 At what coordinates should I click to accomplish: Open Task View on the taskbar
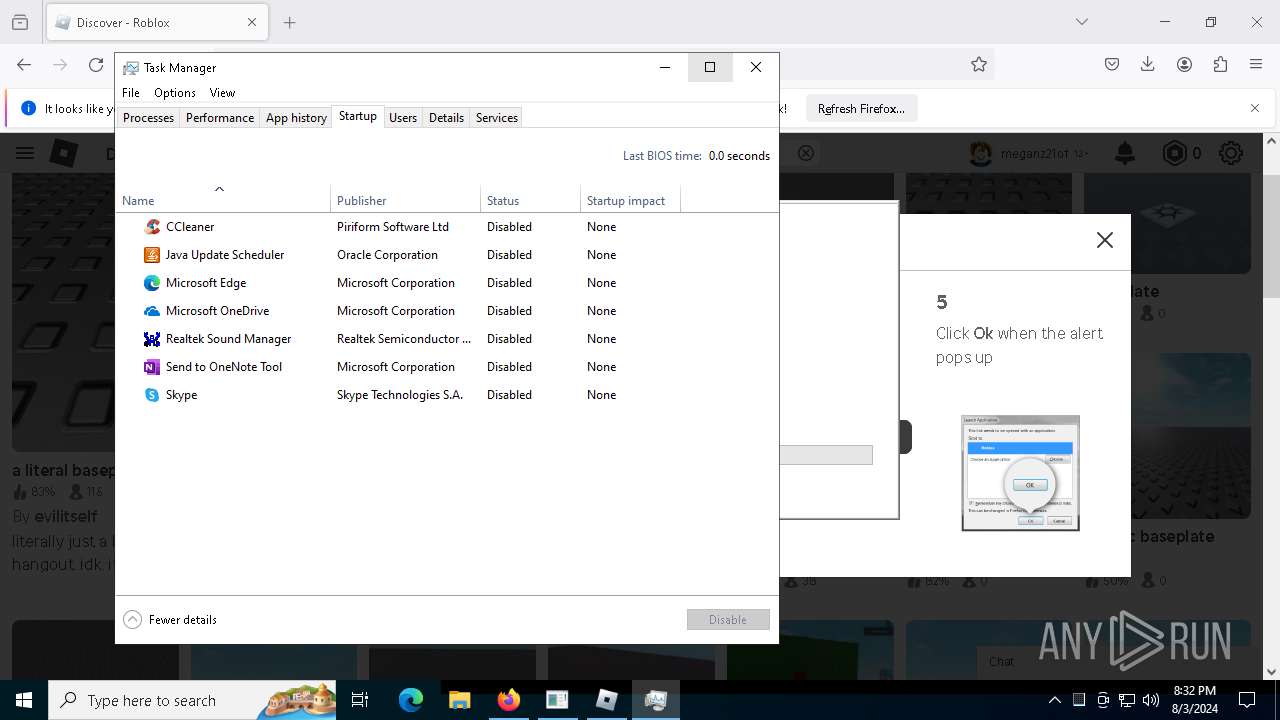360,700
